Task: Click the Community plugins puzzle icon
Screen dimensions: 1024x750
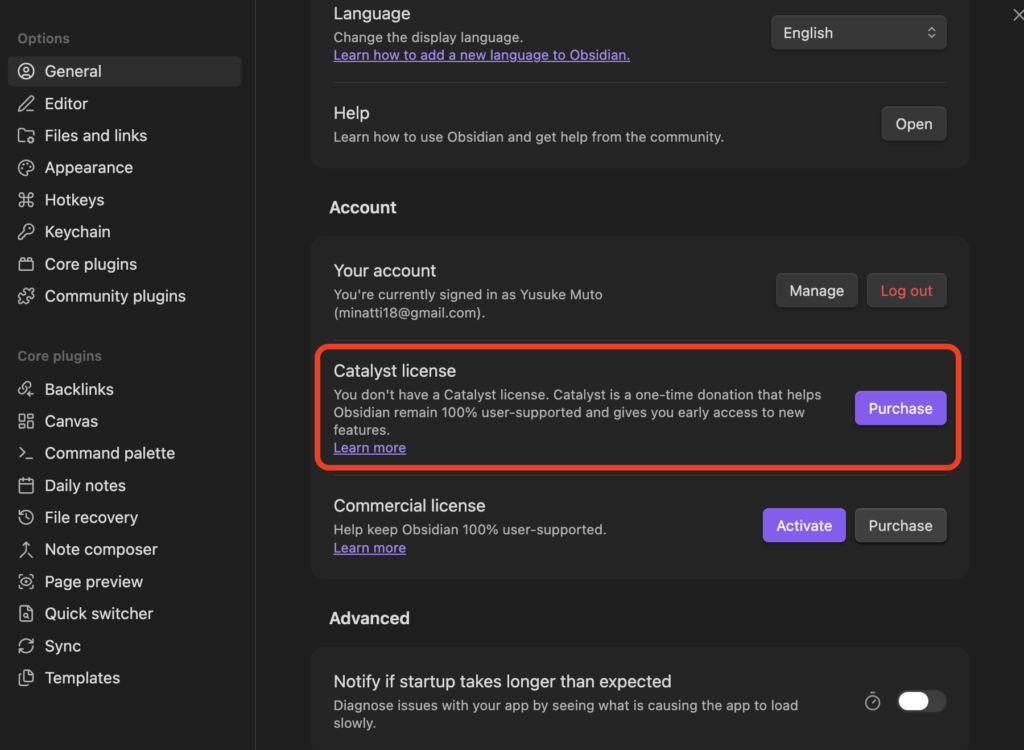Action: (x=26, y=296)
